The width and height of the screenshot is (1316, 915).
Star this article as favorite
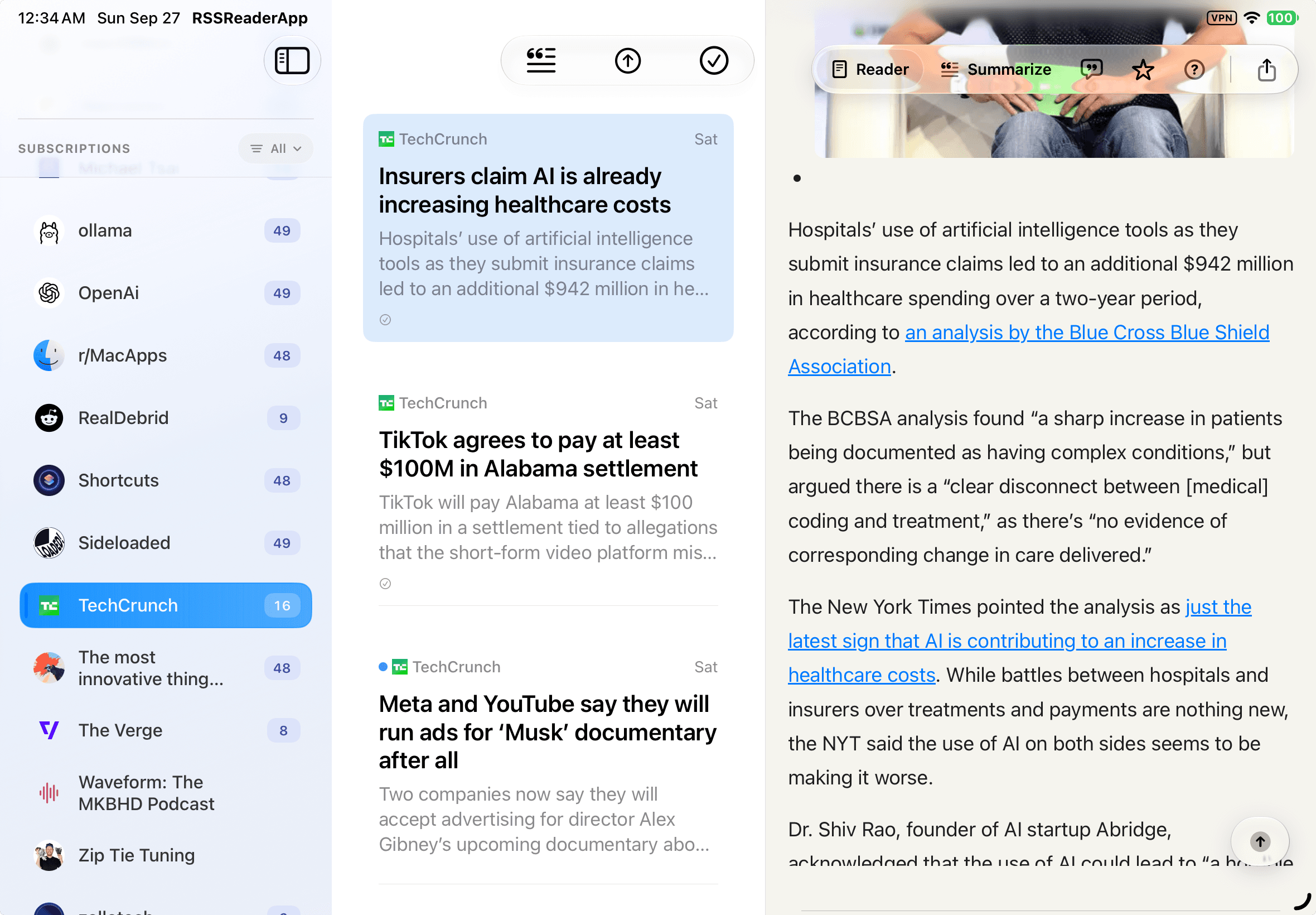(1143, 69)
